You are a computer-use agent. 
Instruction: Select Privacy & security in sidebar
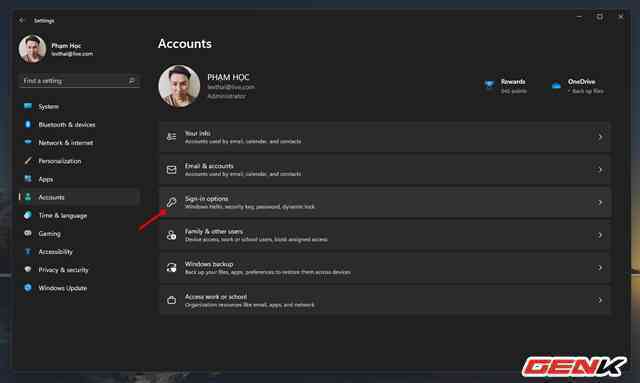(x=79, y=269)
